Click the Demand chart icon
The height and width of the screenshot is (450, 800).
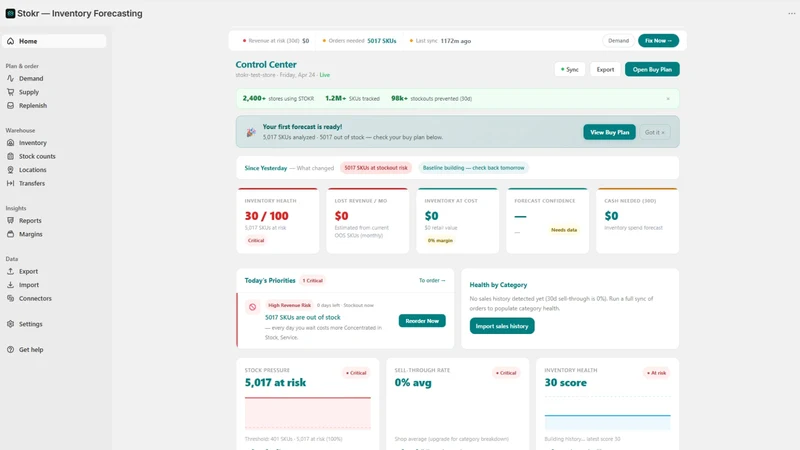[x=10, y=79]
